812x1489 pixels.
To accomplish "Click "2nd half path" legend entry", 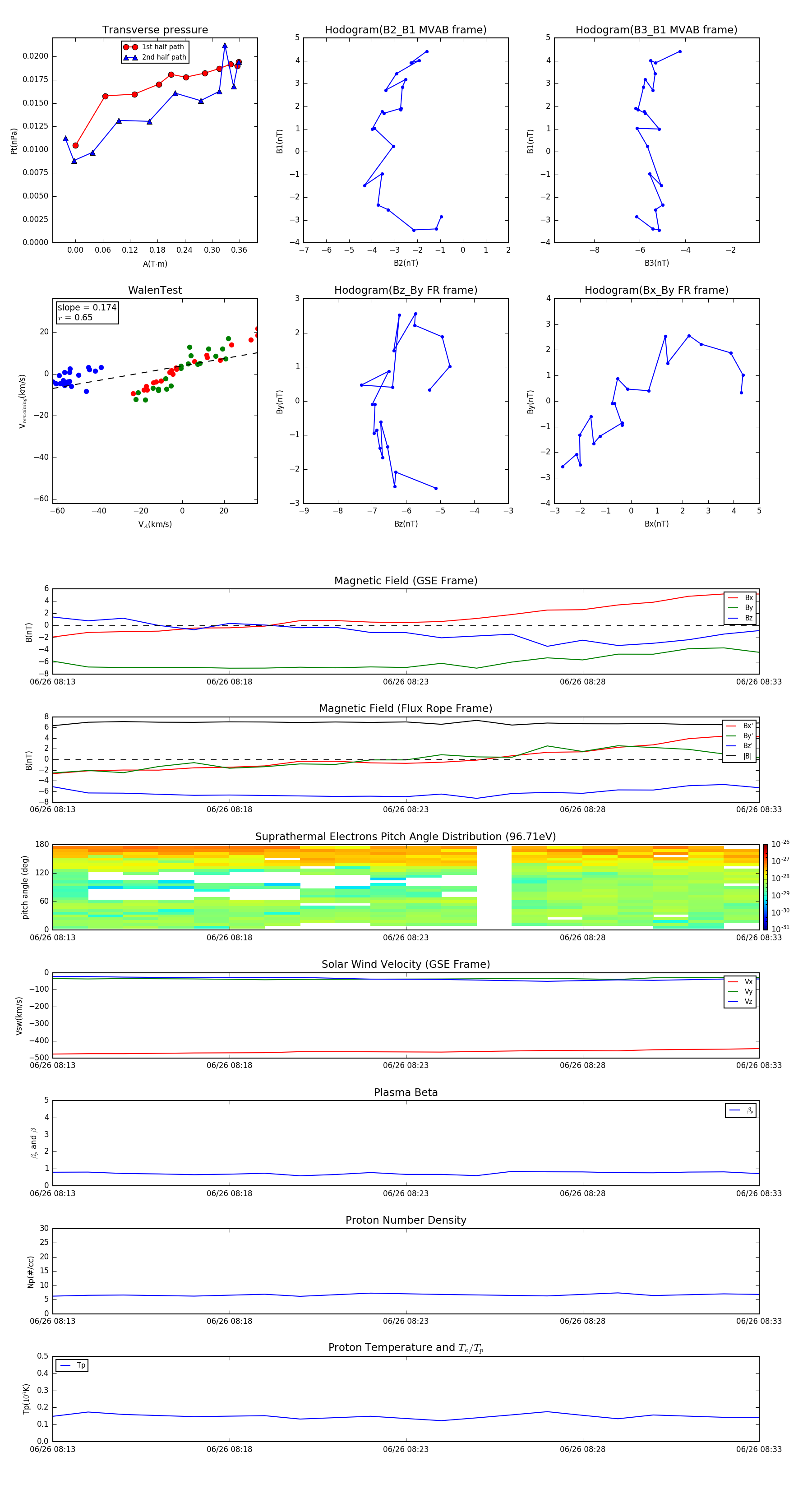I will point(155,57).
